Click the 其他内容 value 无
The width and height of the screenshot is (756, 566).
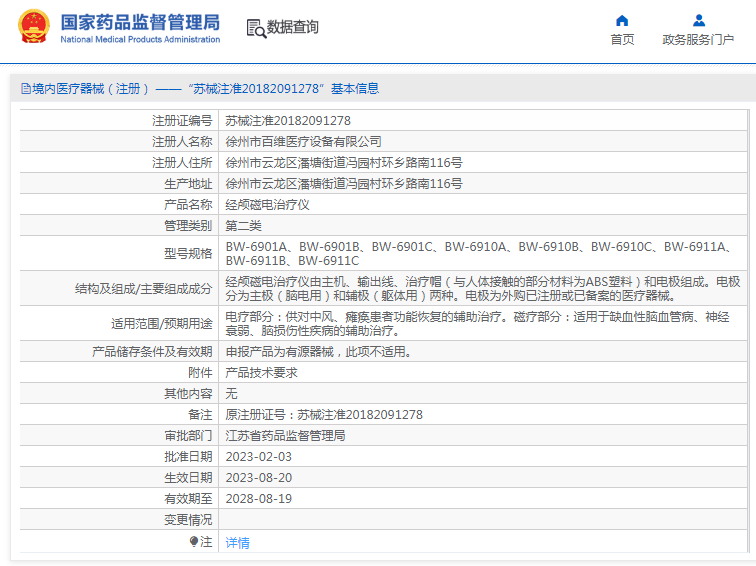coord(231,394)
